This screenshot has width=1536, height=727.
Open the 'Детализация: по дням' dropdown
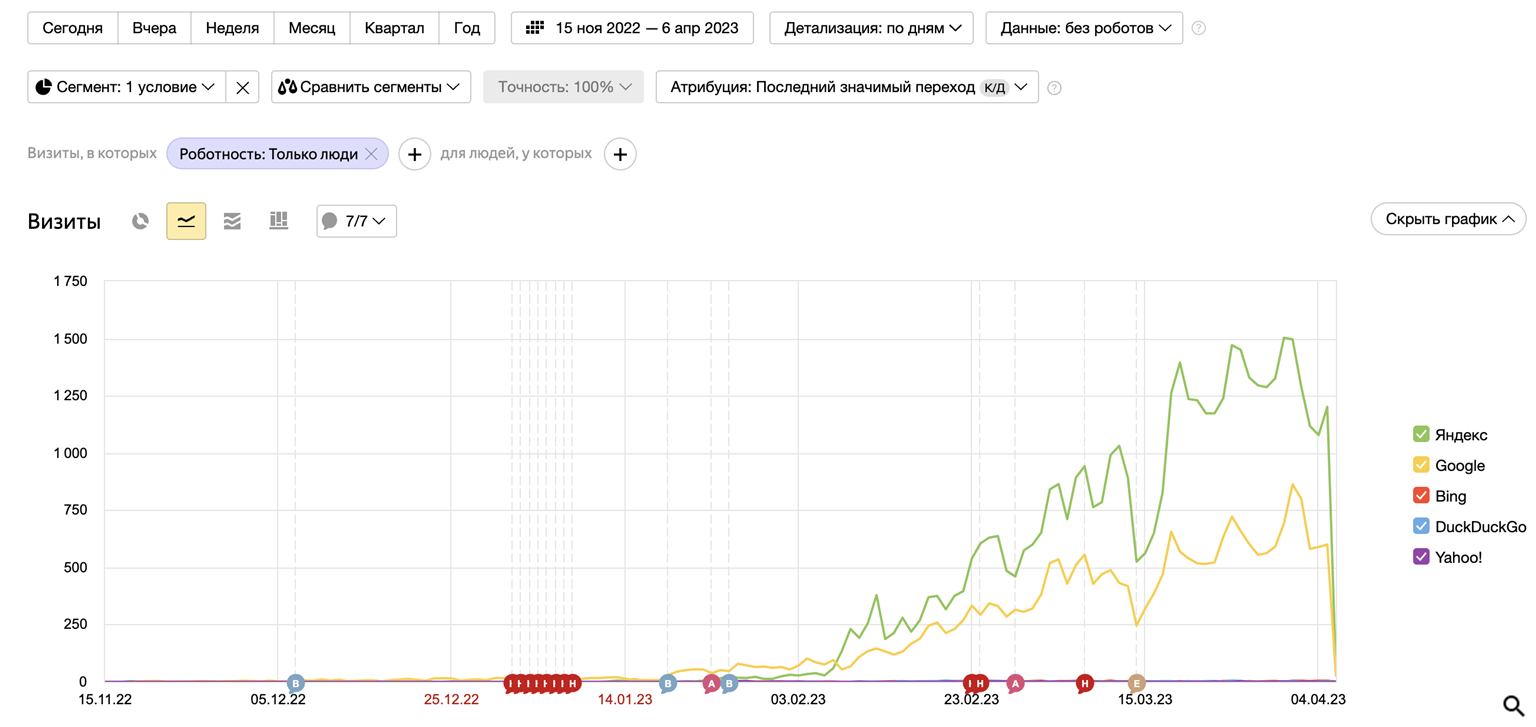[872, 28]
